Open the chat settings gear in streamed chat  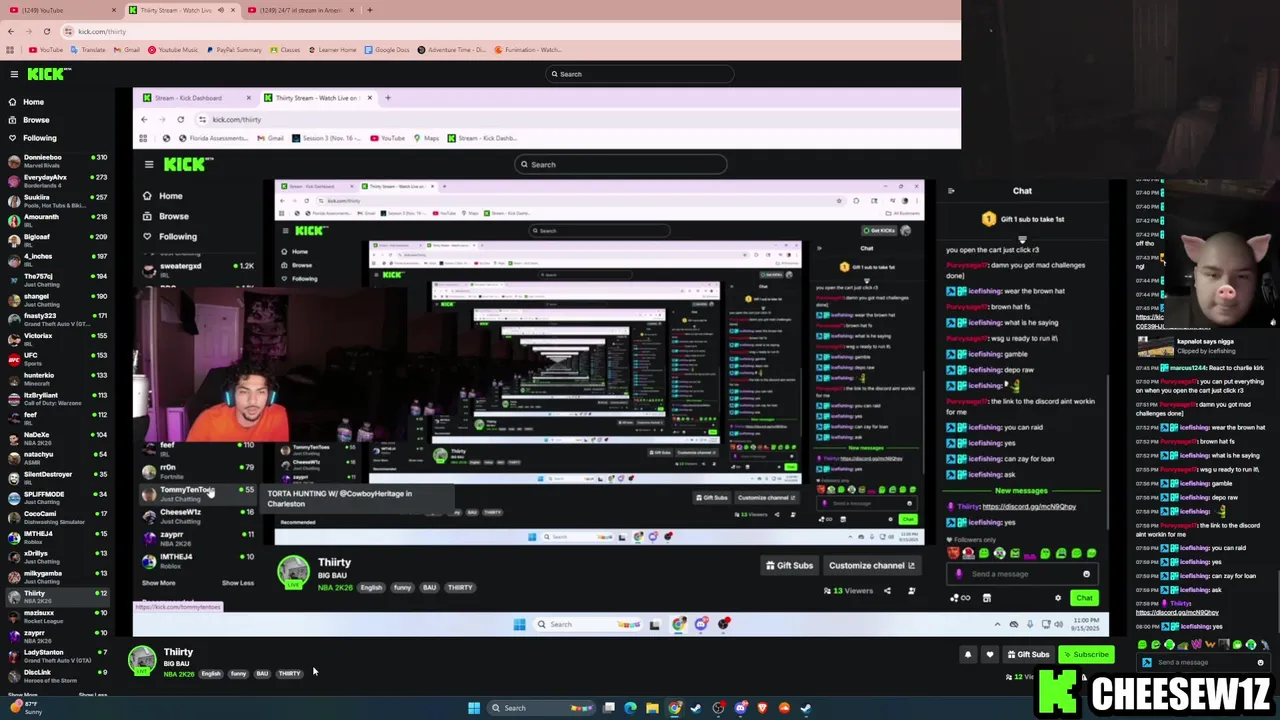(1058, 598)
